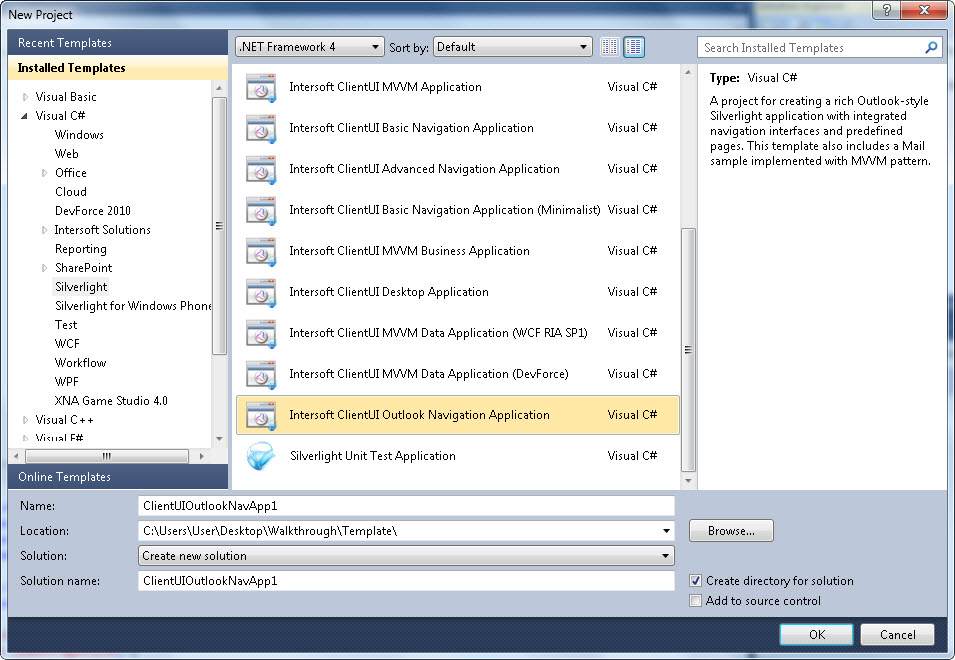Image resolution: width=955 pixels, height=660 pixels.
Task: Click the vertical scrollbar thumb in template list
Action: 688,349
